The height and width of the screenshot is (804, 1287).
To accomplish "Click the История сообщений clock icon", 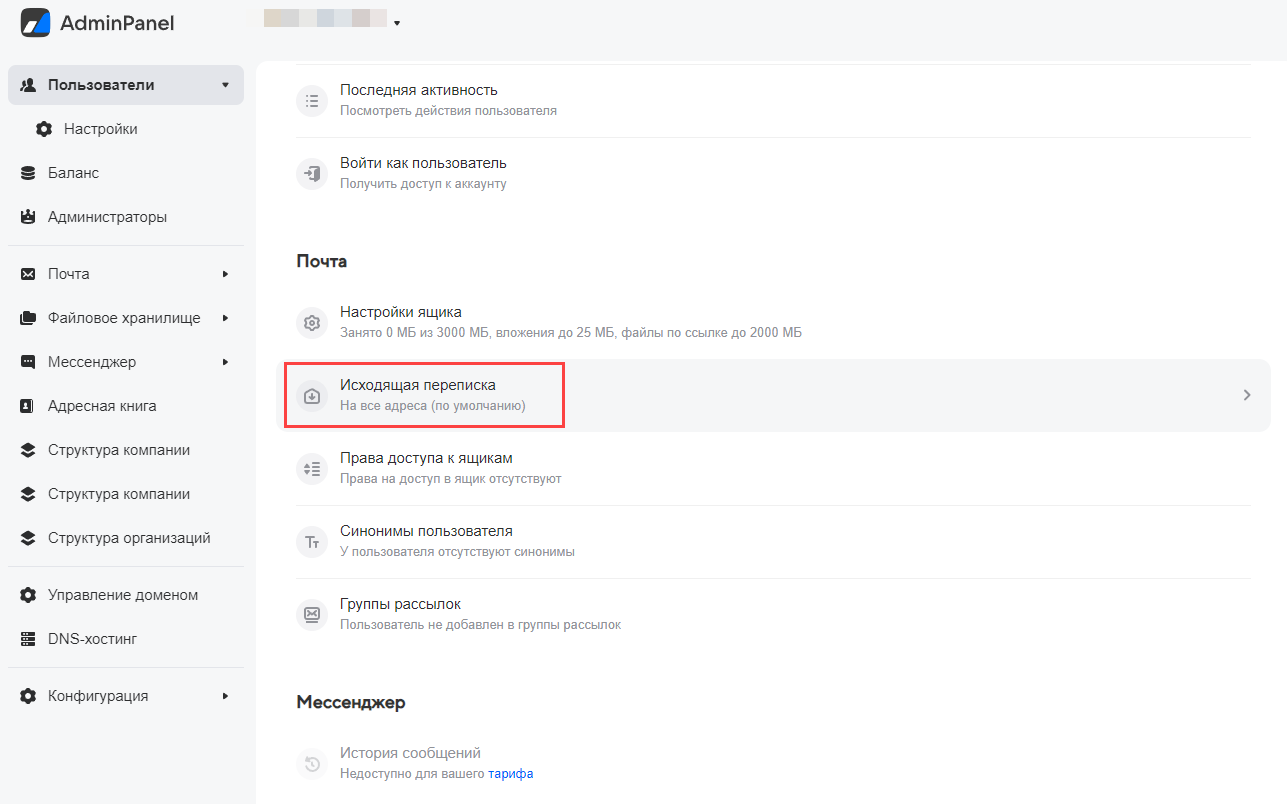I will (x=312, y=763).
